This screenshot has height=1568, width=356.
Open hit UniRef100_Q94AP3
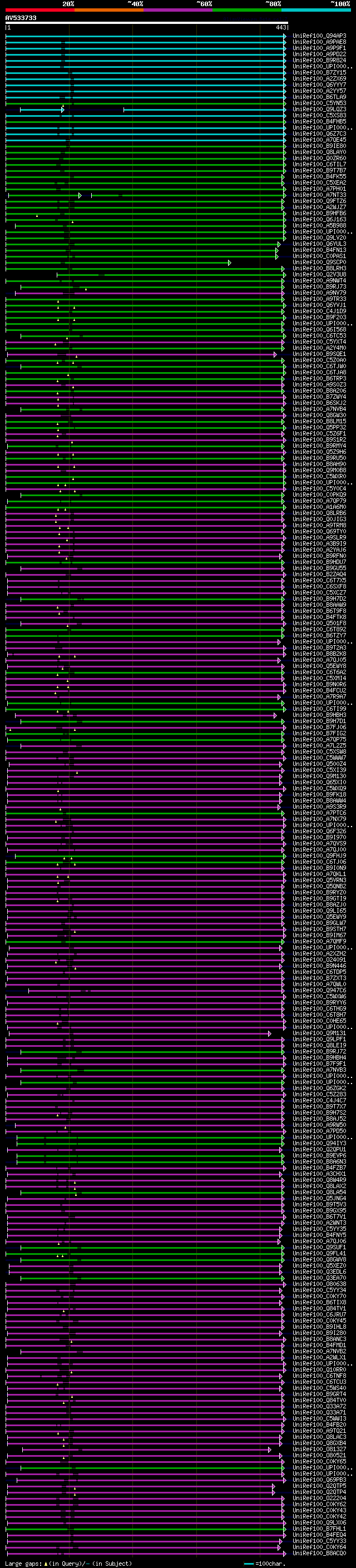point(319,36)
